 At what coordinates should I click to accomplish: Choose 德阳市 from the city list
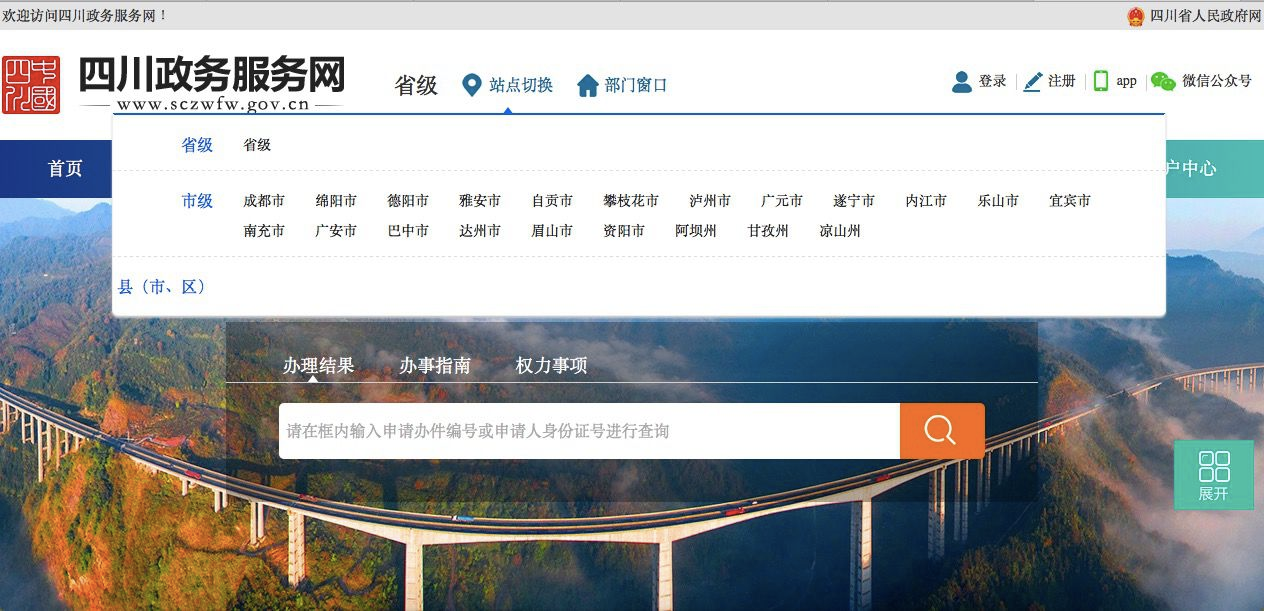408,201
